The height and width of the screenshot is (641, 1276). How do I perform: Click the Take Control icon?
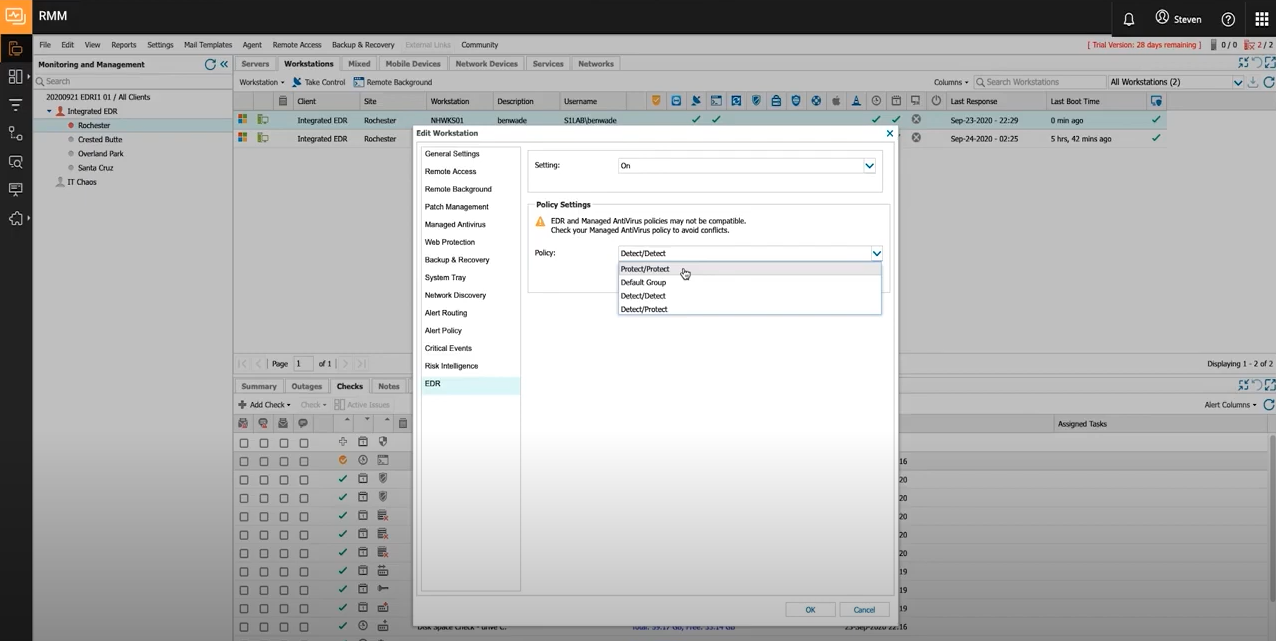click(x=297, y=82)
